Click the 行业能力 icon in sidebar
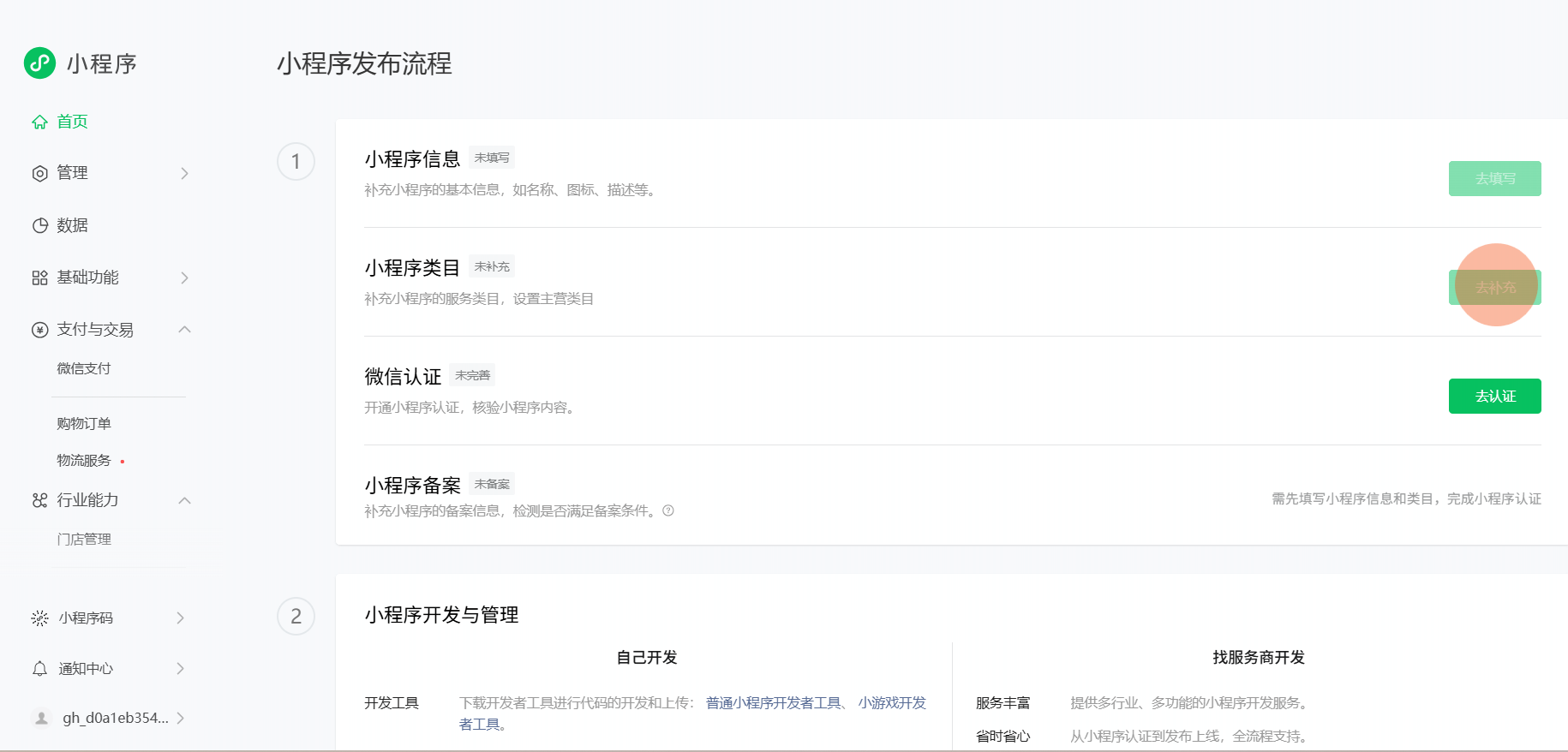1568x752 pixels. pos(39,500)
